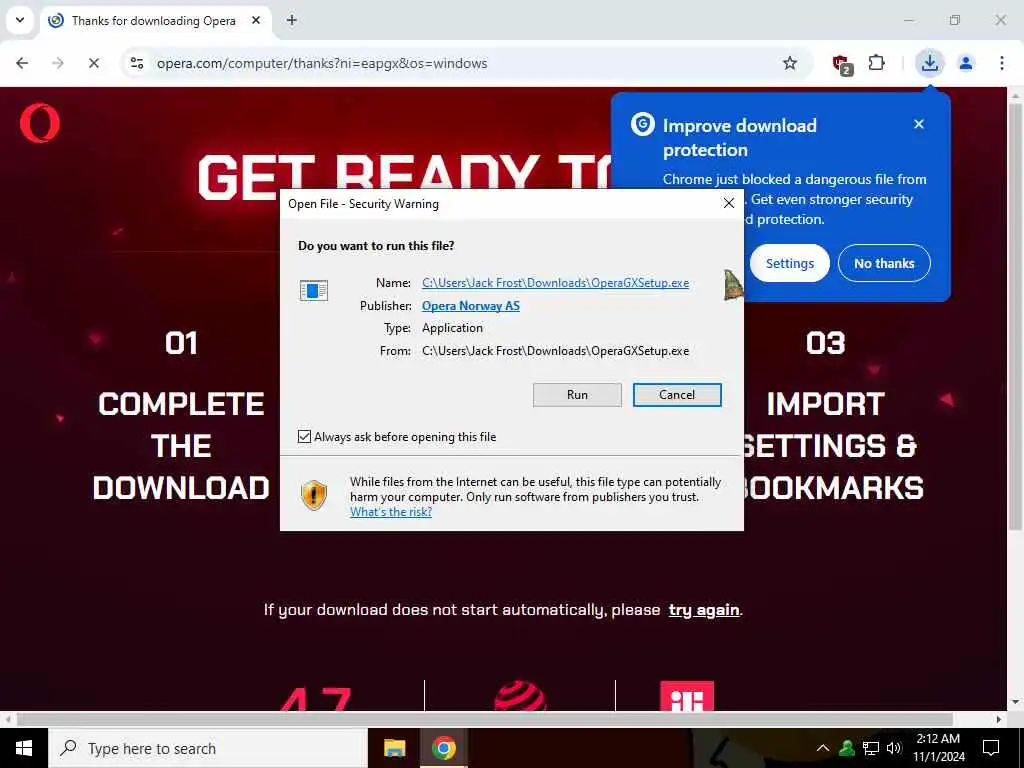This screenshot has height=768, width=1024.
Task: Click the vertical page scrollbar
Action: 1014,316
